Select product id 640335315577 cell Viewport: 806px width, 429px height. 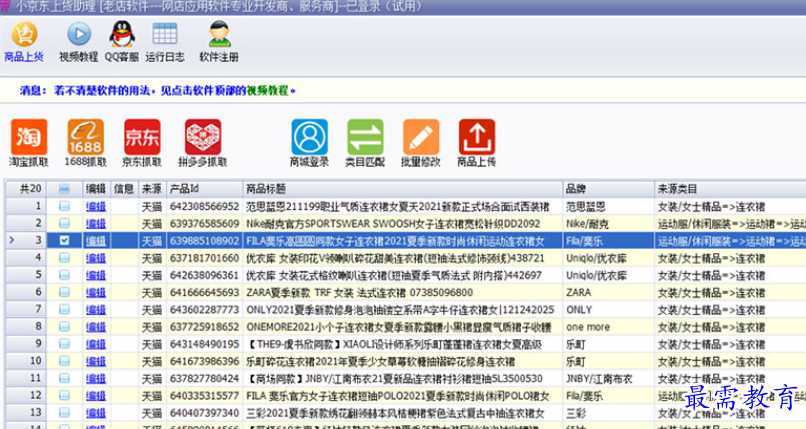point(205,396)
